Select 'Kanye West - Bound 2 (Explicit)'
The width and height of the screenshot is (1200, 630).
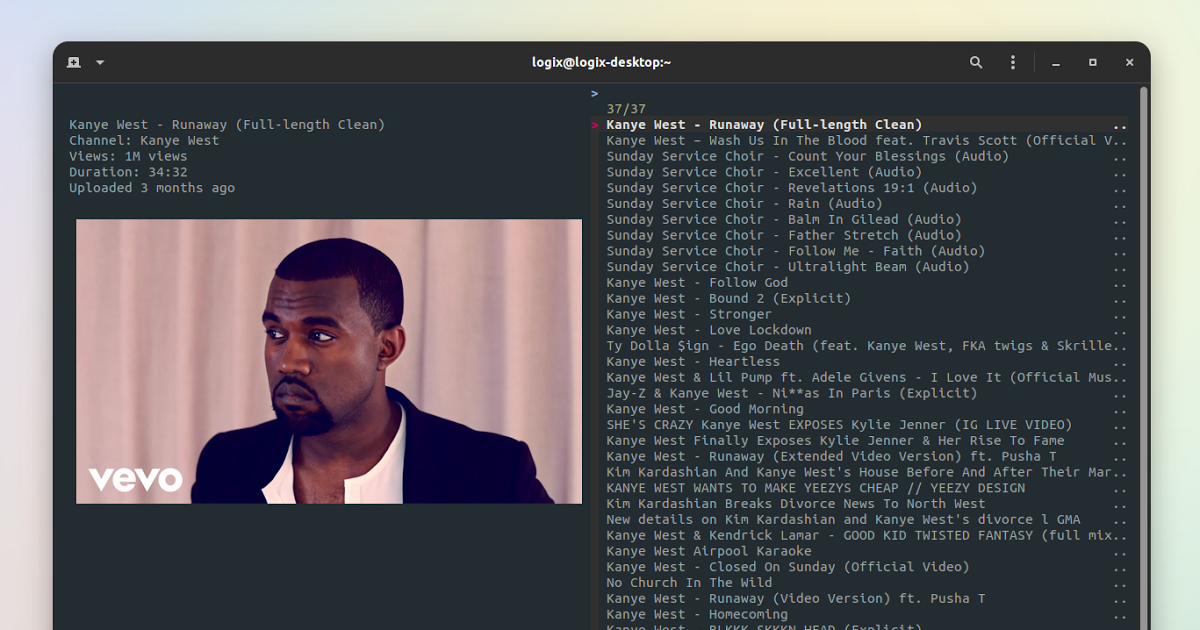(x=866, y=299)
